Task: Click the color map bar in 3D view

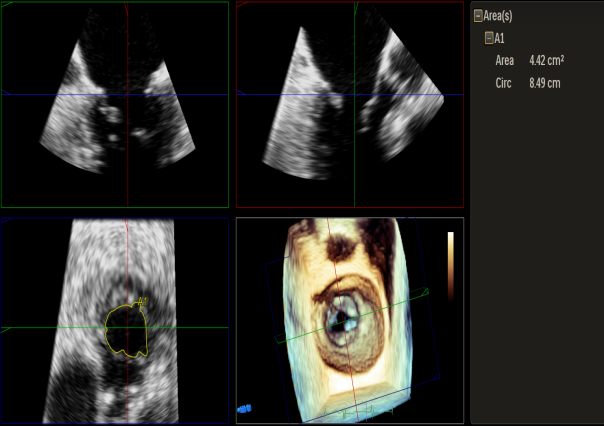Action: click(x=451, y=265)
